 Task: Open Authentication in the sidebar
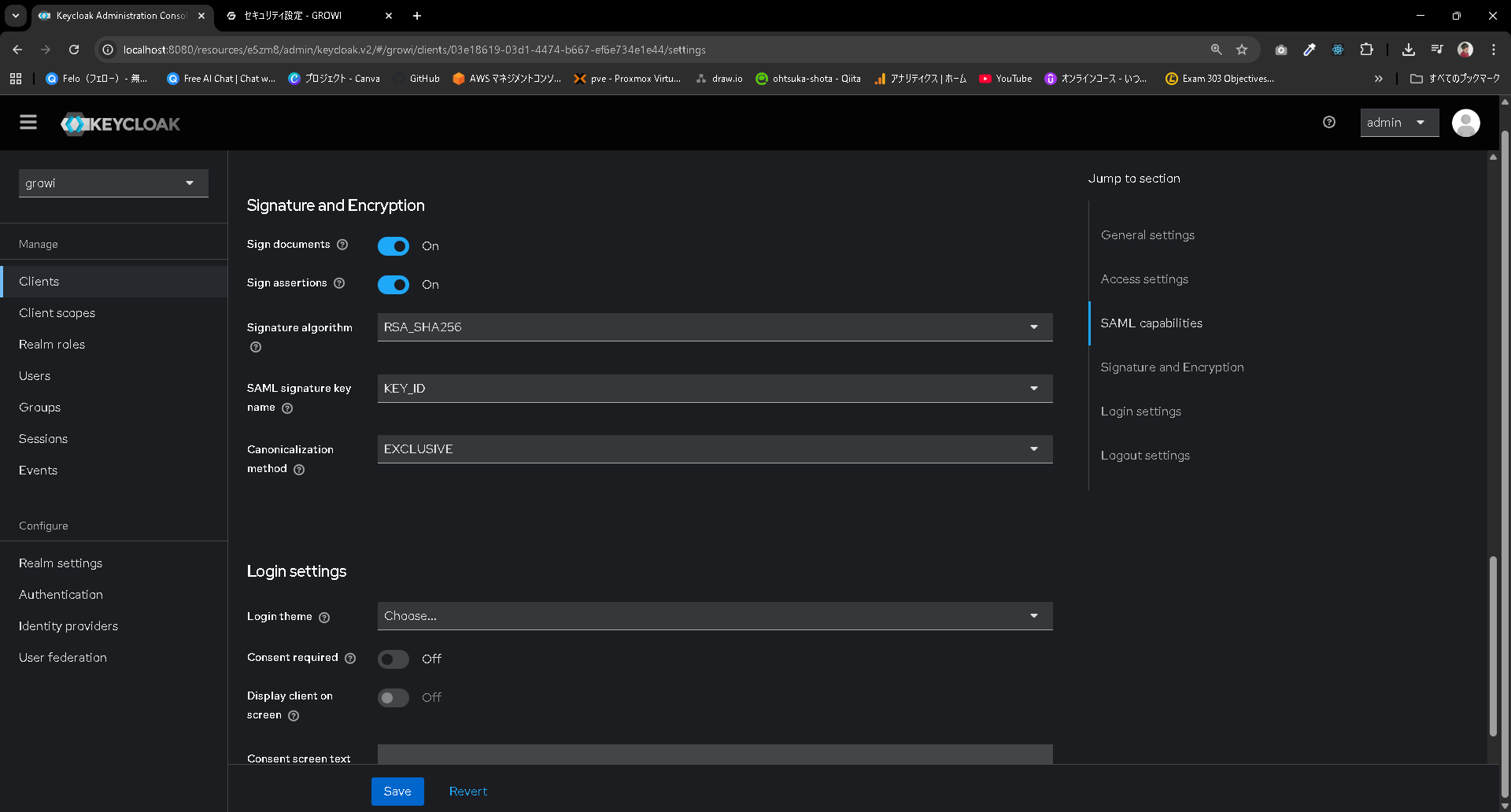[x=114, y=595]
